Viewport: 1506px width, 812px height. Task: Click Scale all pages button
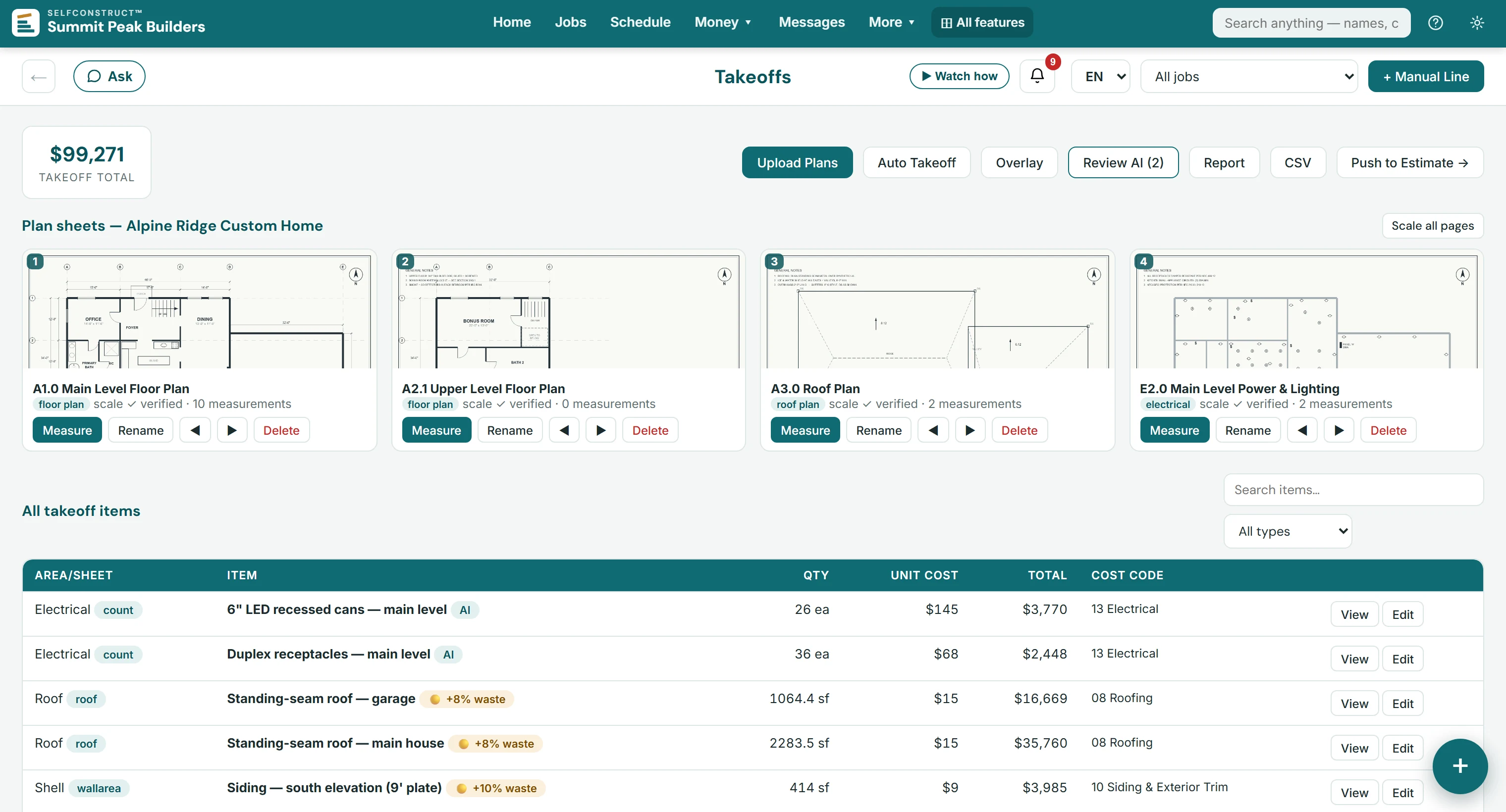point(1432,226)
